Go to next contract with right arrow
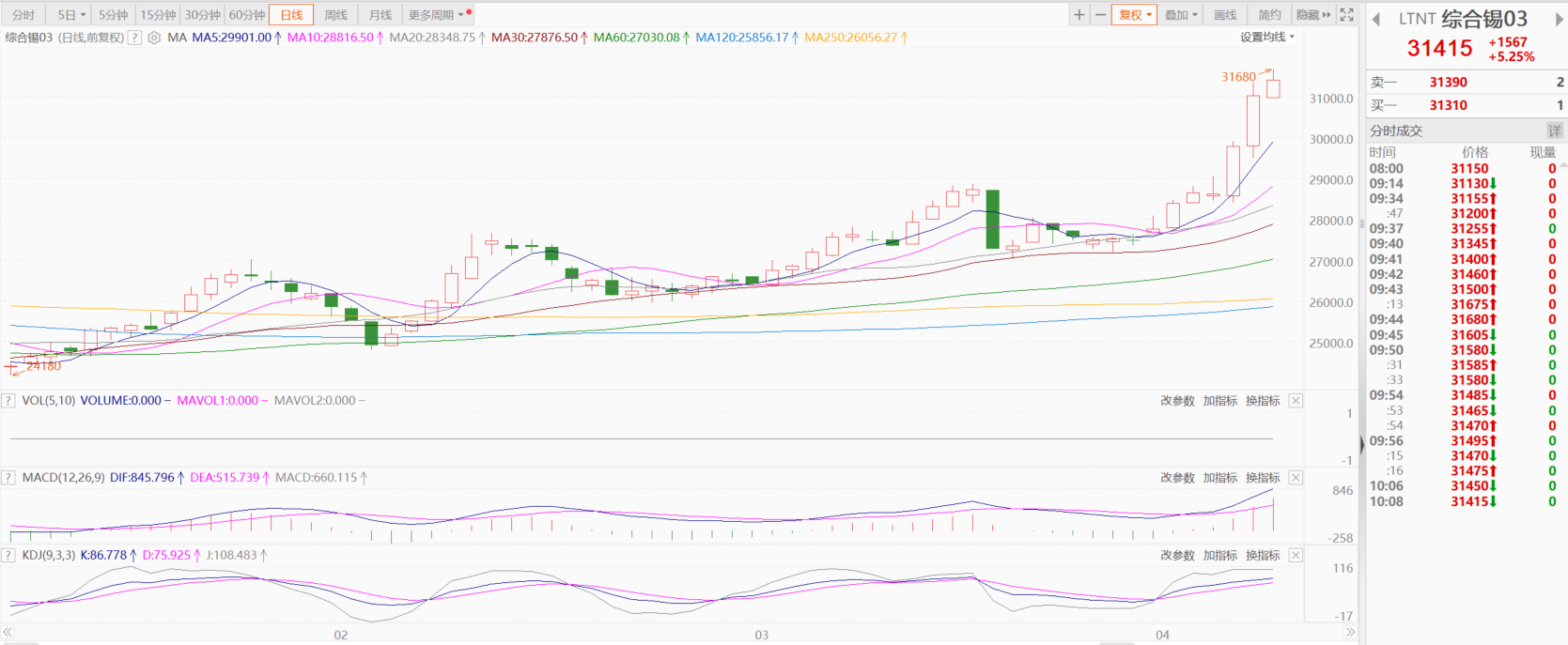 tap(1559, 20)
